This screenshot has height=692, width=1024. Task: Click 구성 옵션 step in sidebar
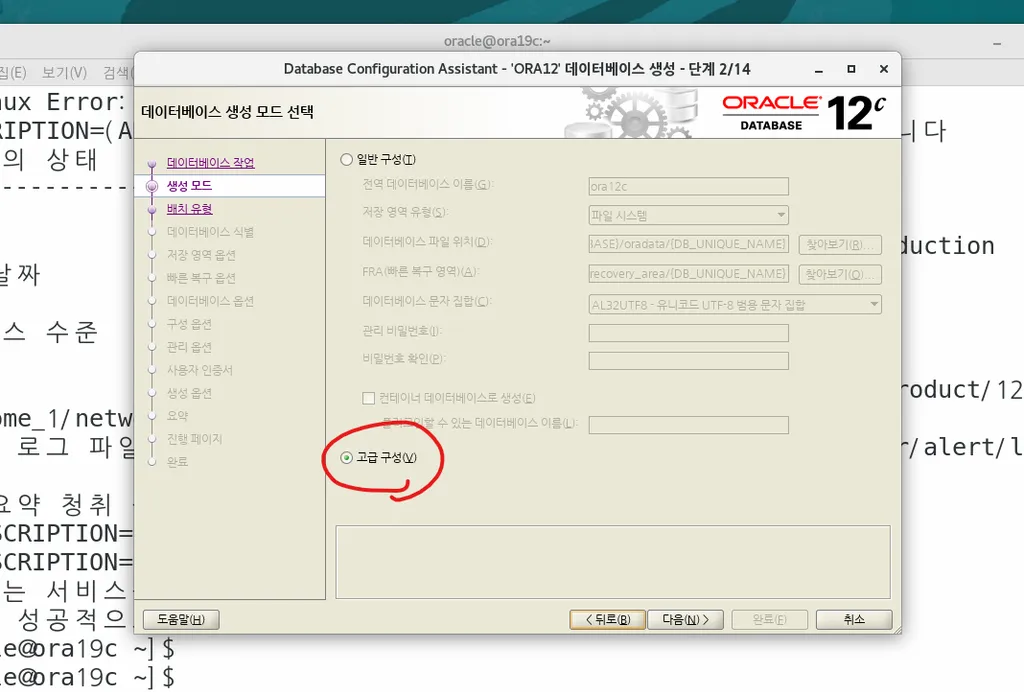point(189,324)
